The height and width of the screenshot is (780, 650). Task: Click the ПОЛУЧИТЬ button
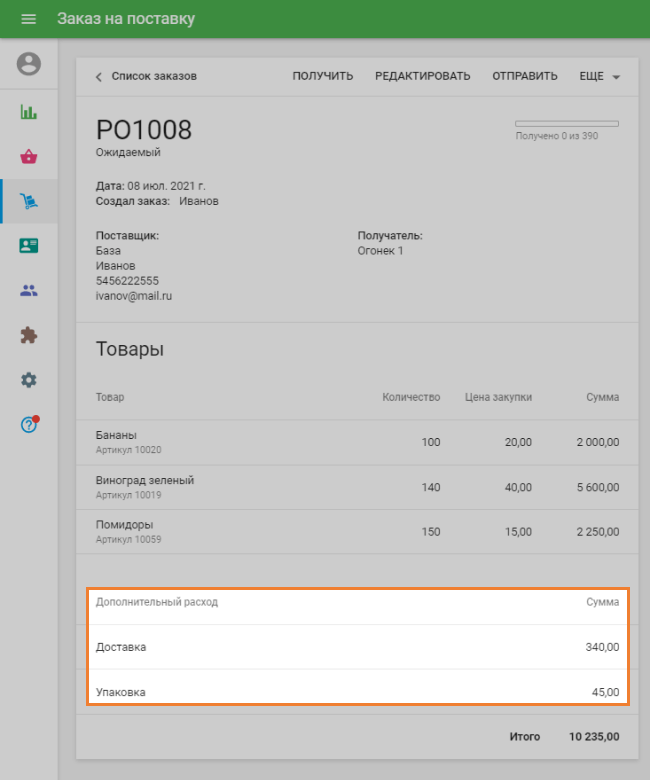(x=322, y=76)
